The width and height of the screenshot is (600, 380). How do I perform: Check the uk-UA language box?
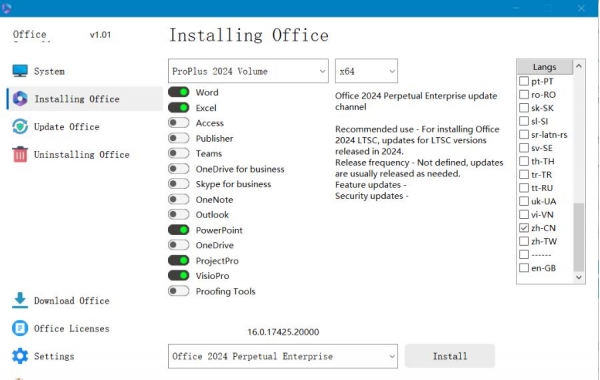524,201
